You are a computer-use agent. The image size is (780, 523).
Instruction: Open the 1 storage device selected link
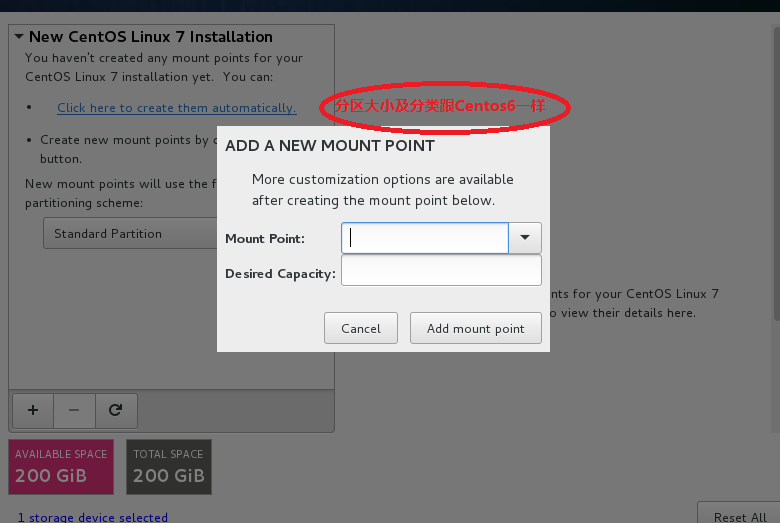pos(93,518)
